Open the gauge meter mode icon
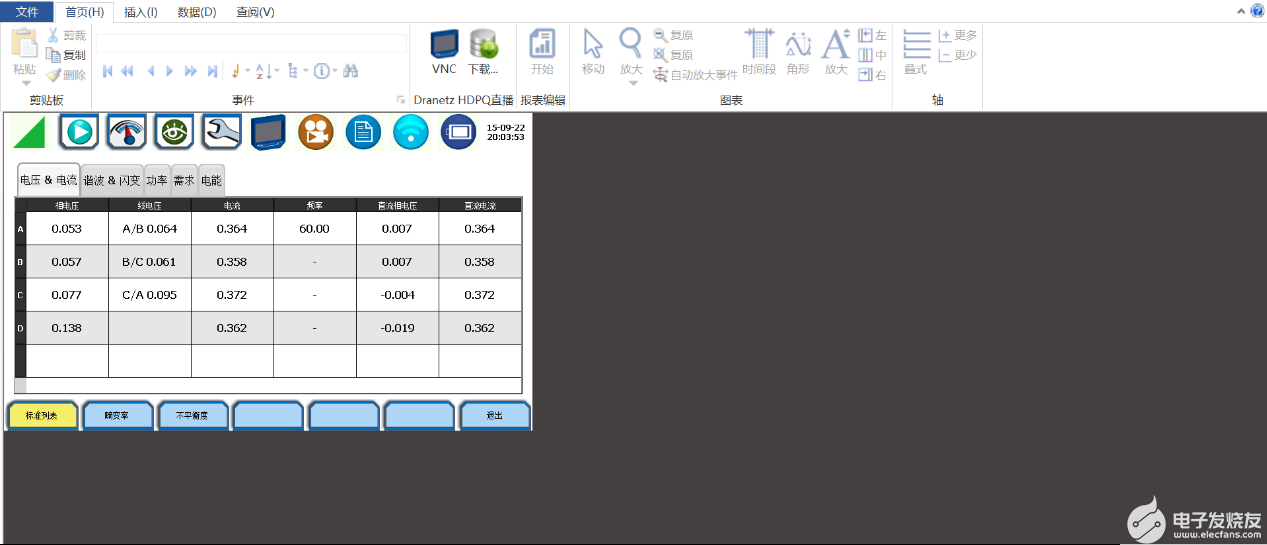1267x545 pixels. tap(126, 132)
